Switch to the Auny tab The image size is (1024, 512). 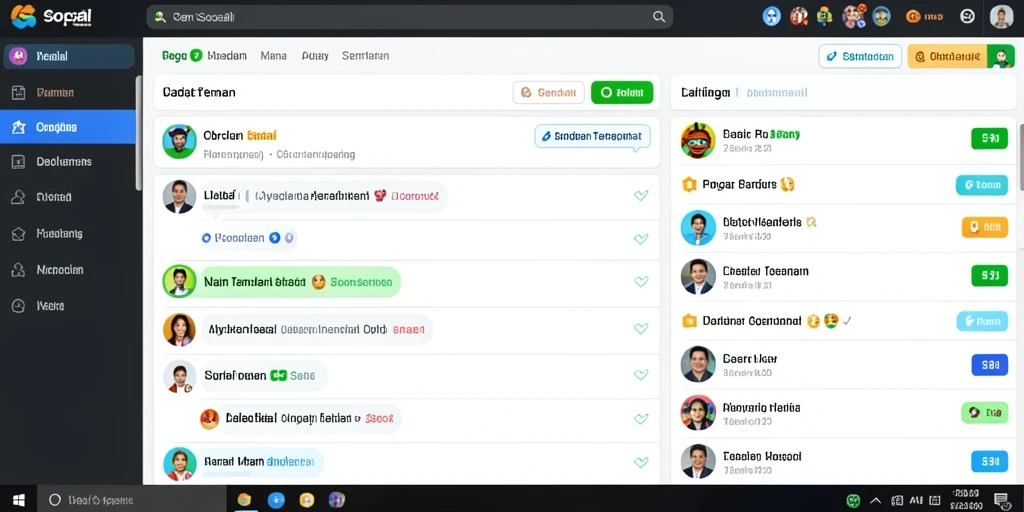click(x=315, y=56)
